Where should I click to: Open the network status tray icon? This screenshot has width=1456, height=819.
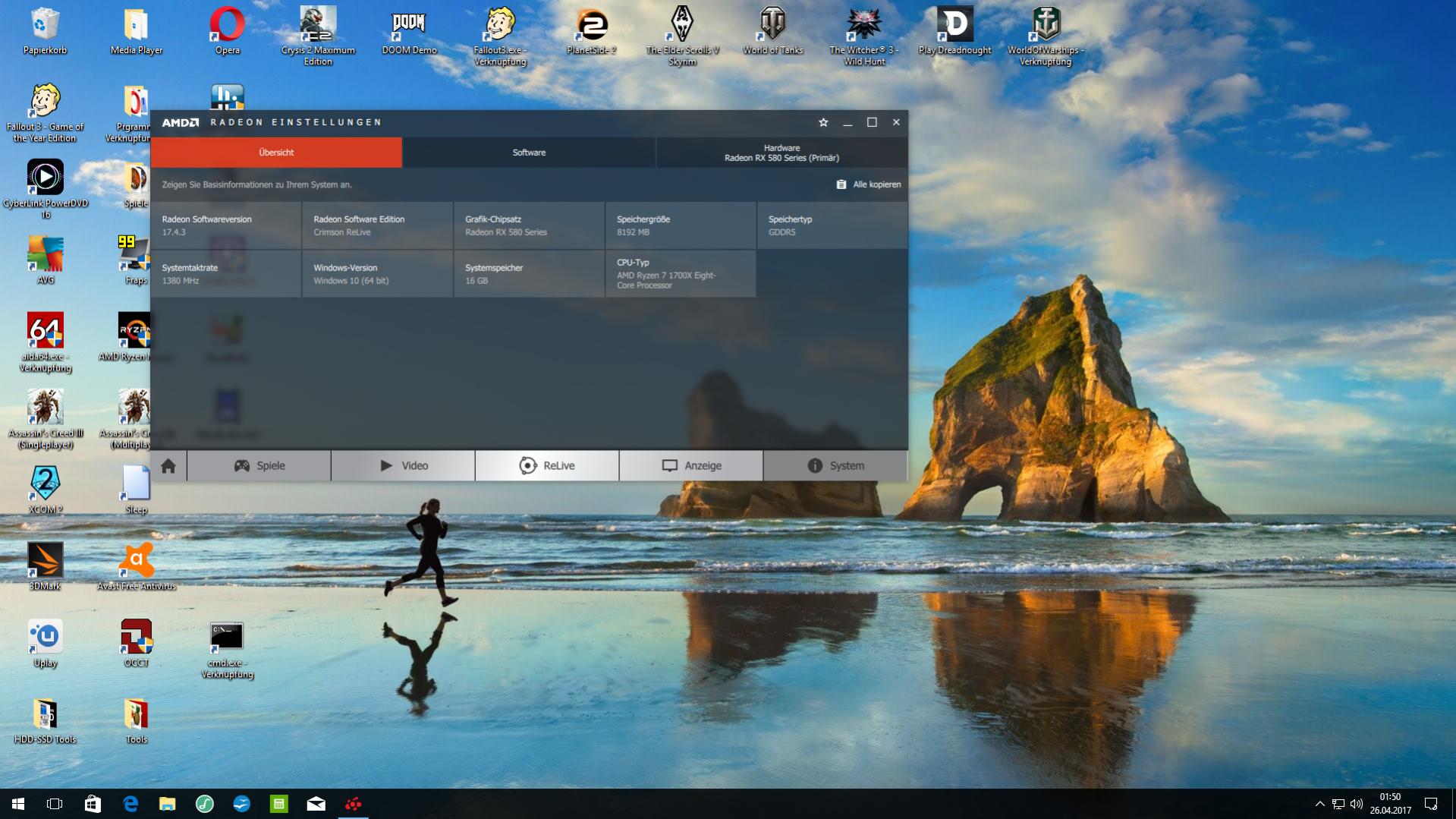pos(1338,804)
